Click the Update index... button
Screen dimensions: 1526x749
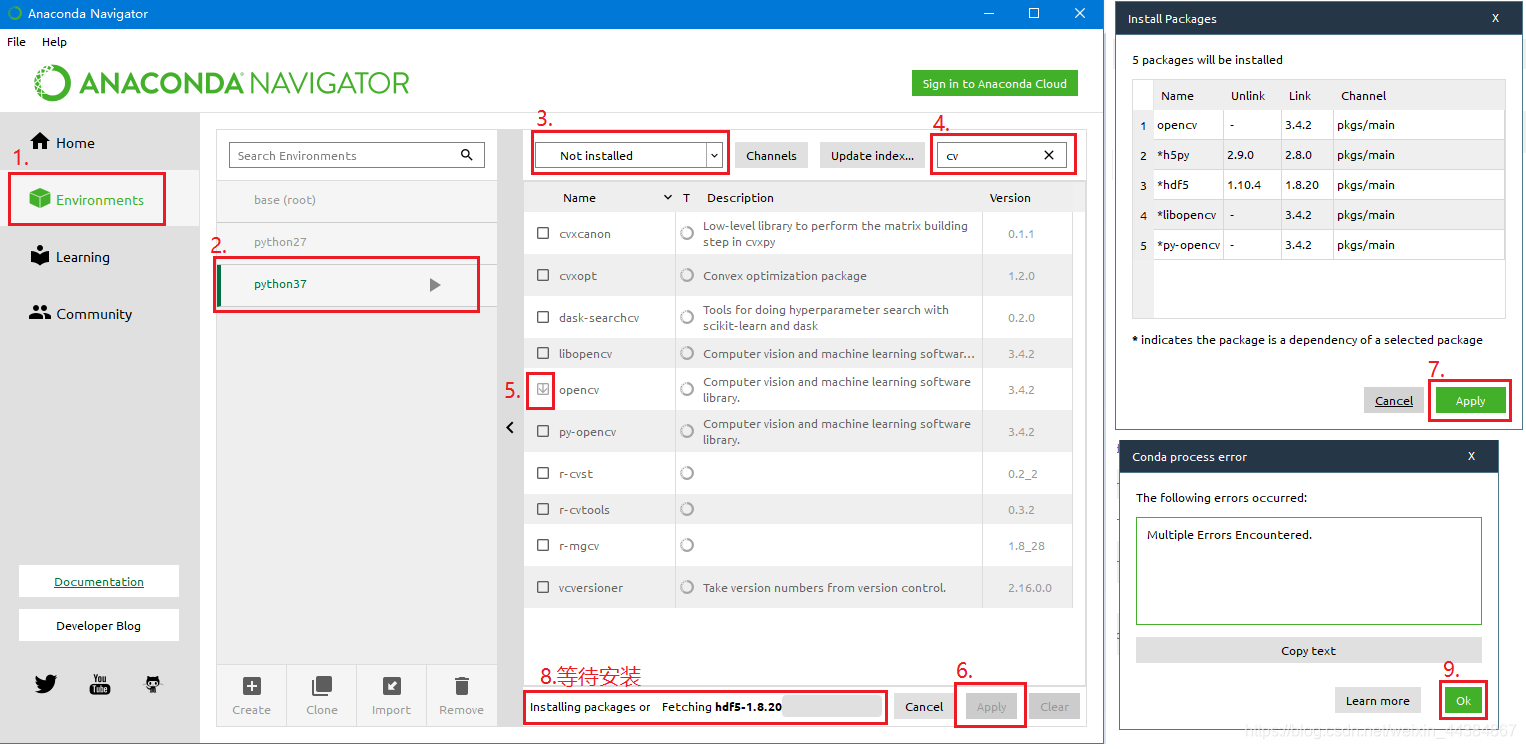(872, 155)
